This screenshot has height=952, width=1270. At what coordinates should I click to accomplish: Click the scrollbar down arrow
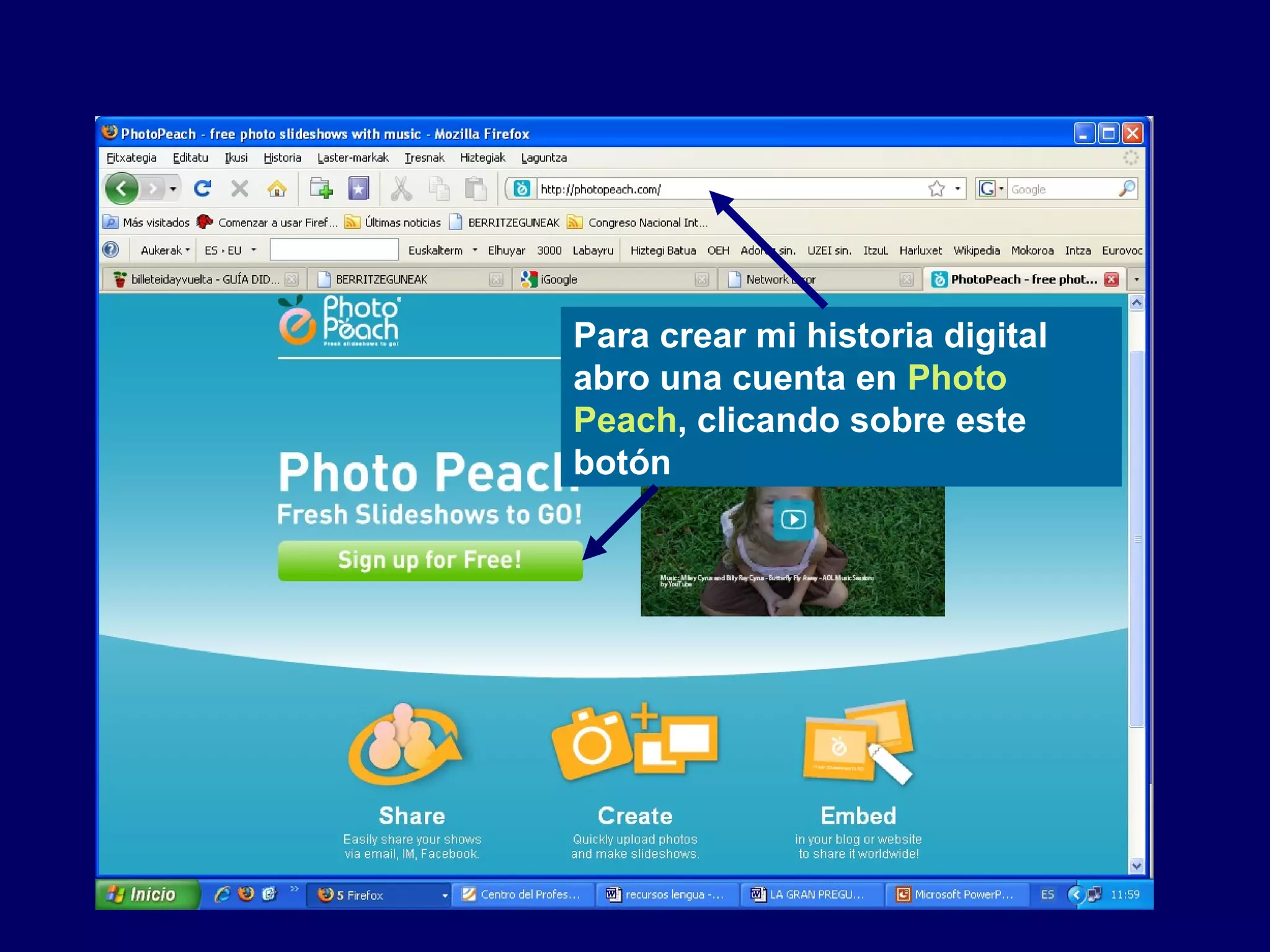pos(1136,866)
